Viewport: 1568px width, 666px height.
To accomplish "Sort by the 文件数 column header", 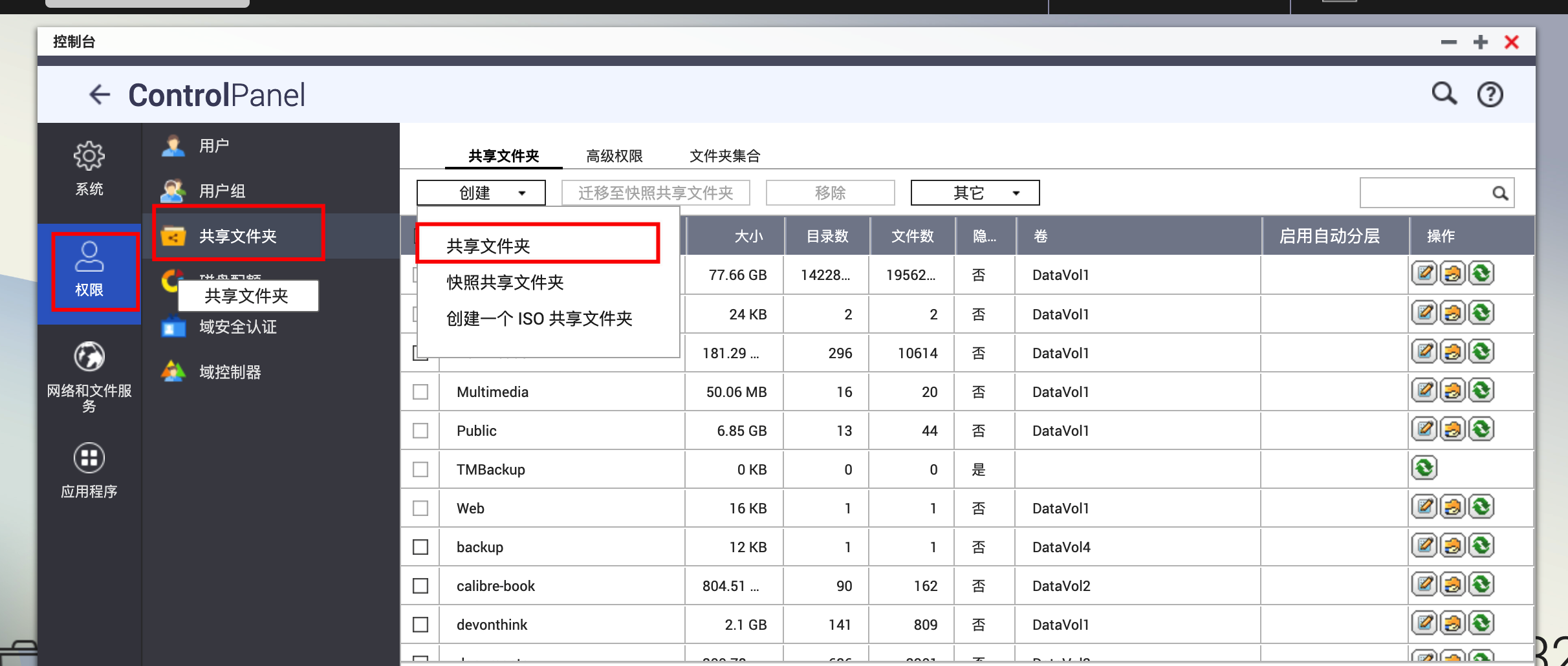I will pyautogui.click(x=913, y=236).
